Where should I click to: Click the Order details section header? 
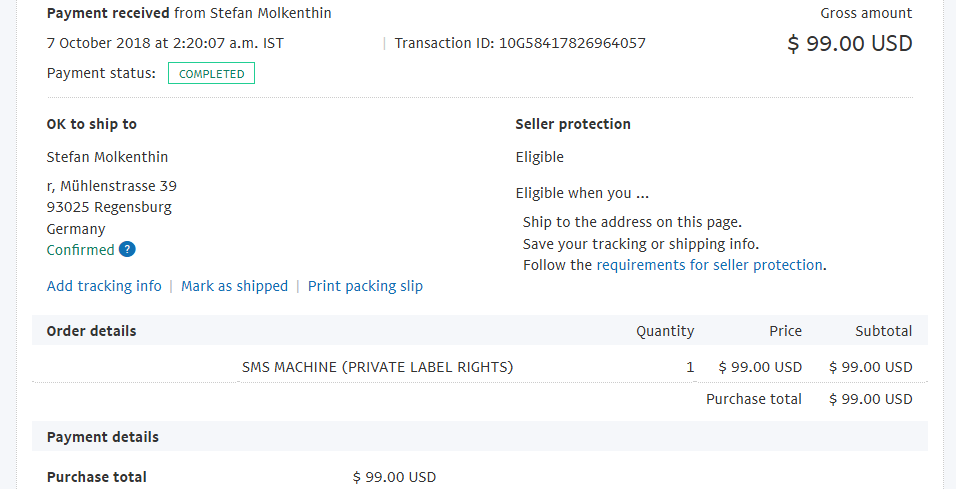(91, 331)
